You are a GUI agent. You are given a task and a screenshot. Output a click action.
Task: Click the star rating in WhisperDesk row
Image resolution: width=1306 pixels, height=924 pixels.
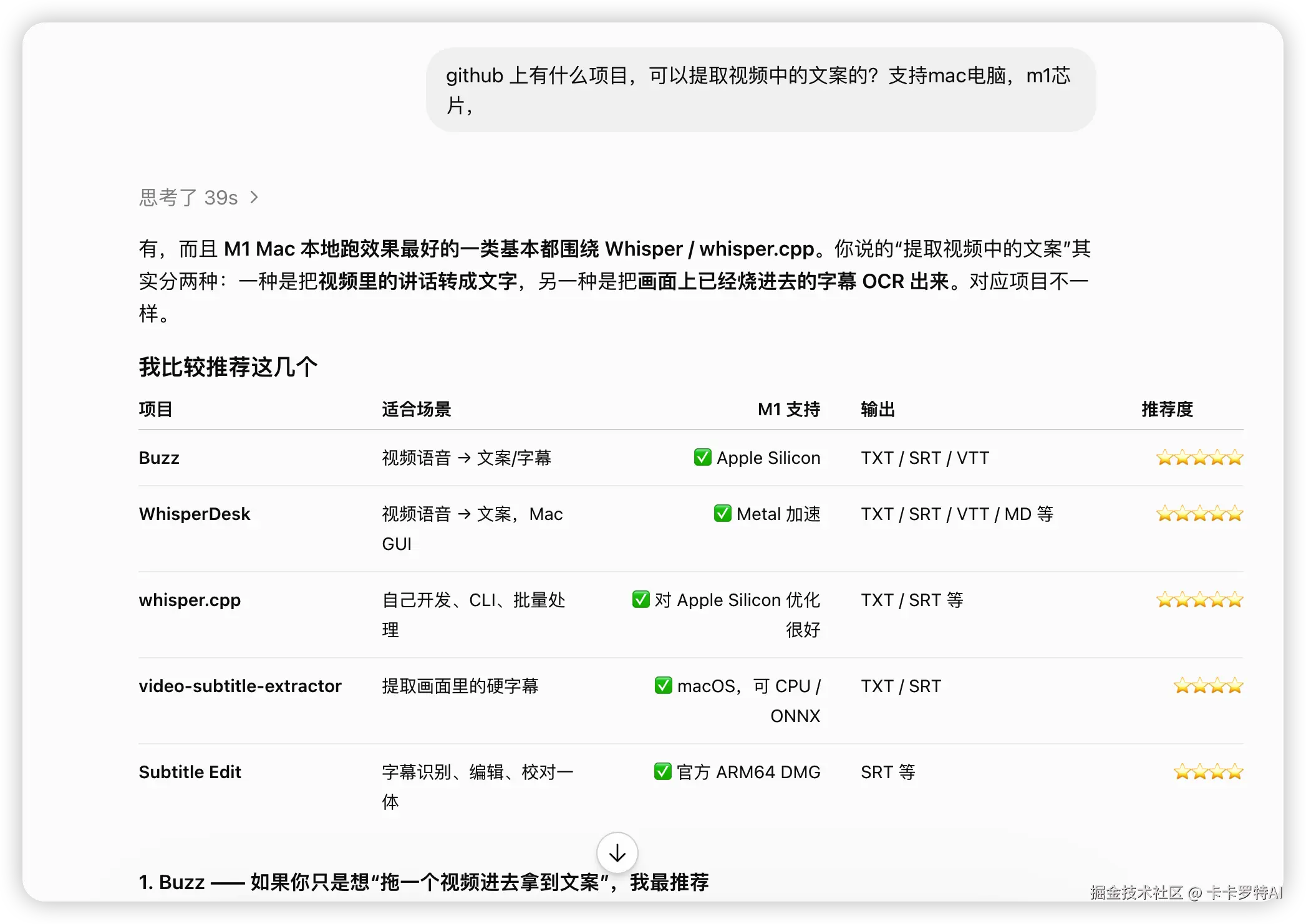coord(1199,514)
